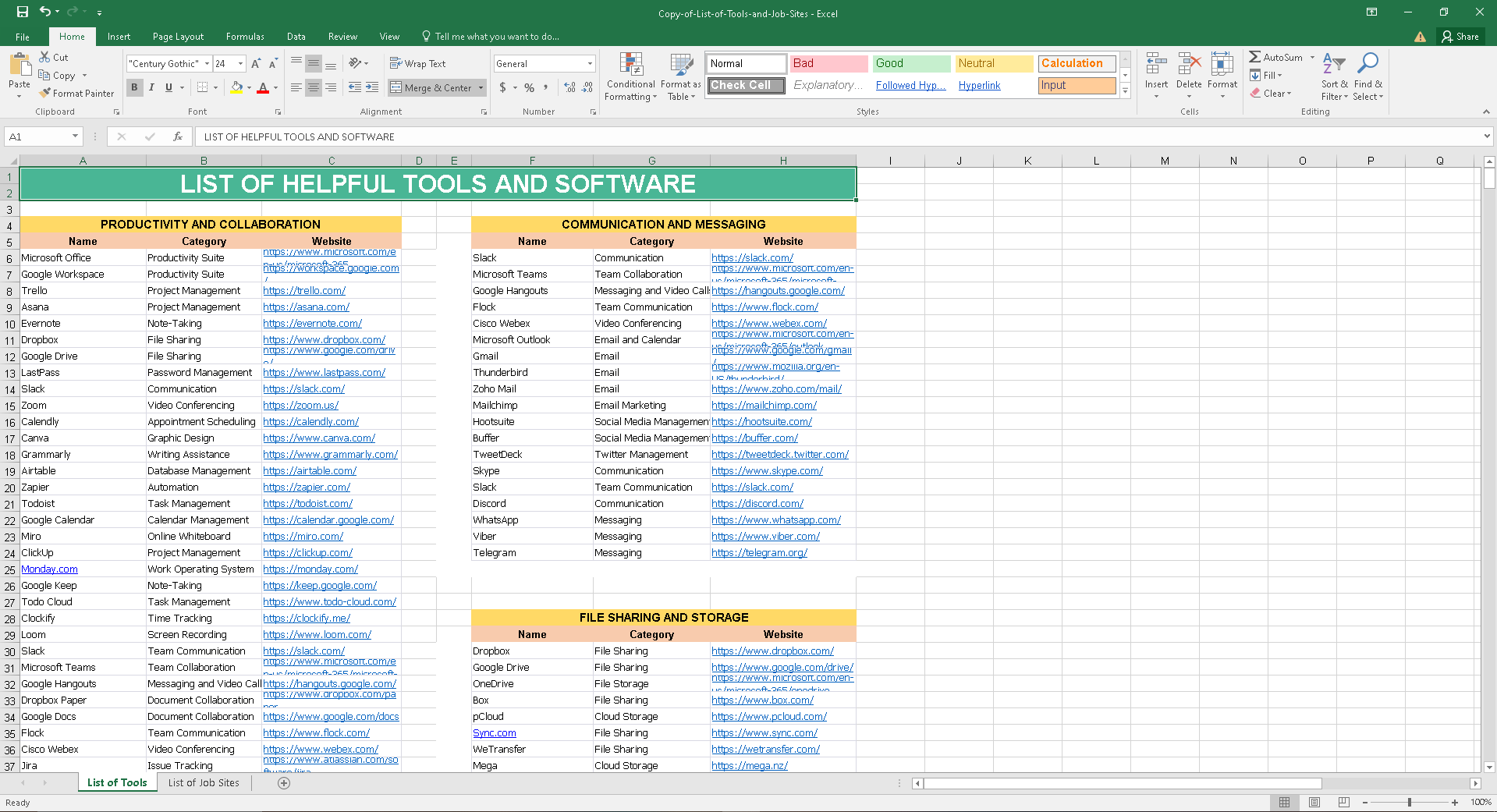Click the Share button
The height and width of the screenshot is (812, 1497).
(x=1460, y=37)
